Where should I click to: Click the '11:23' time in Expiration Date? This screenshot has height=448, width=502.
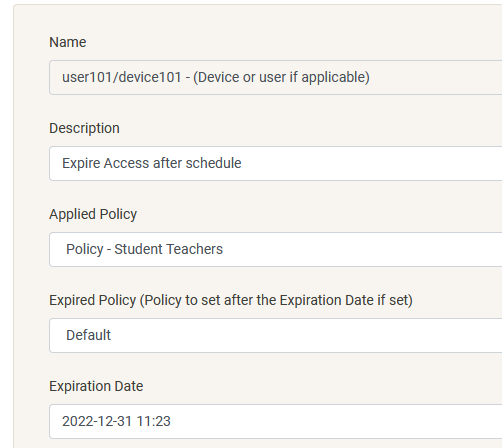154,421
